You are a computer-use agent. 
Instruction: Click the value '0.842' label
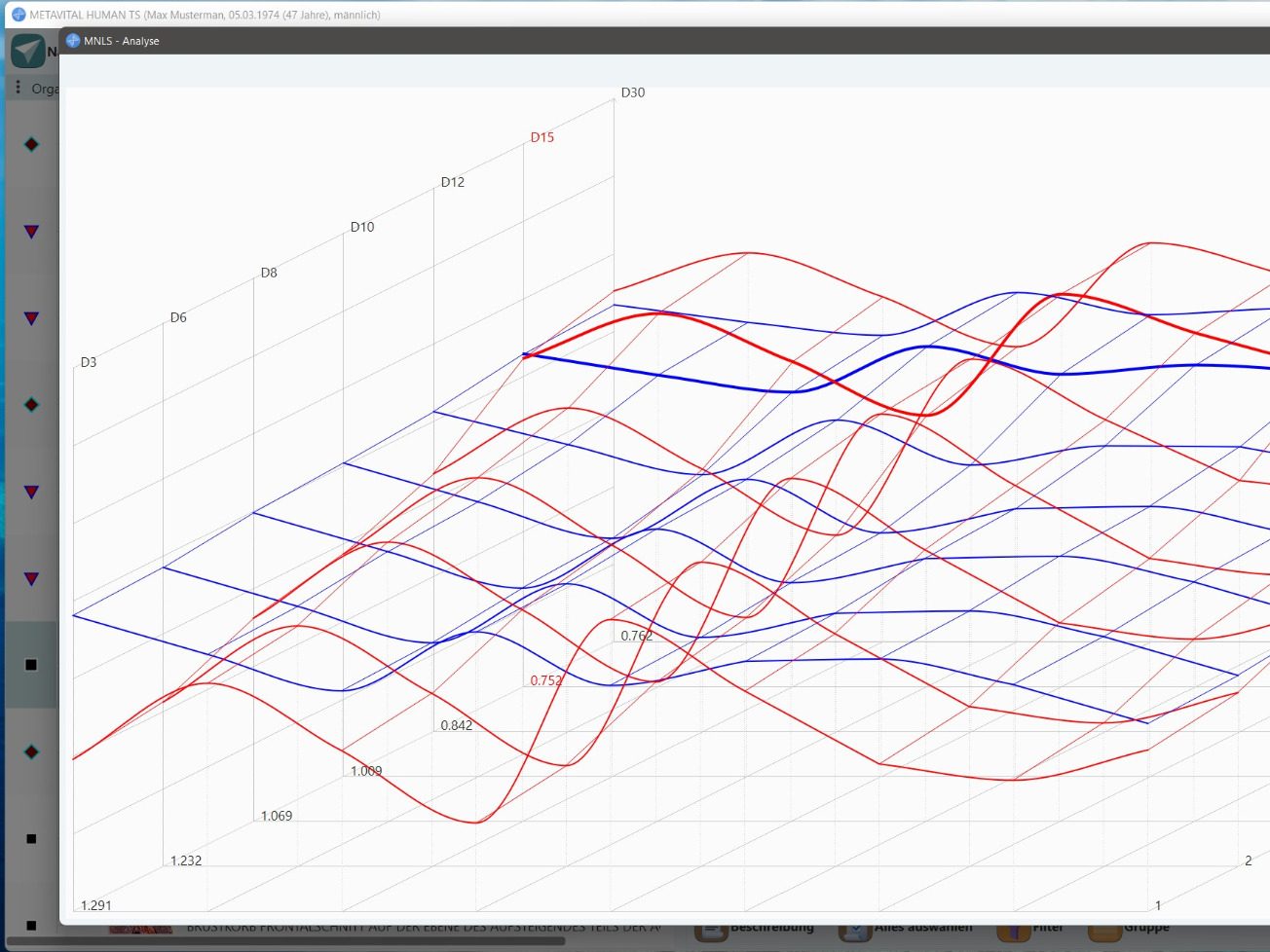coord(457,725)
